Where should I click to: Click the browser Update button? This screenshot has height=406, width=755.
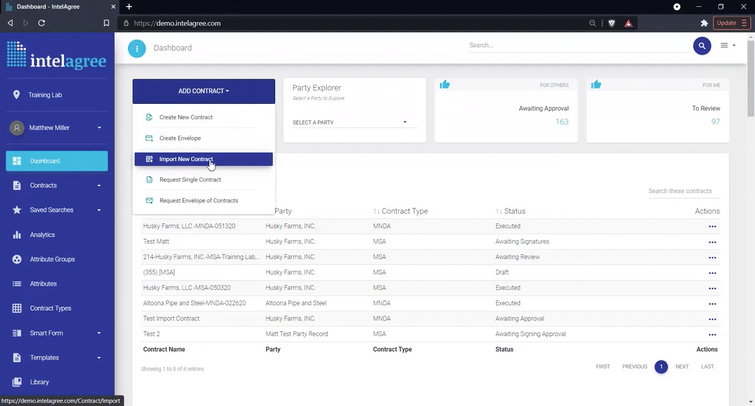point(731,23)
